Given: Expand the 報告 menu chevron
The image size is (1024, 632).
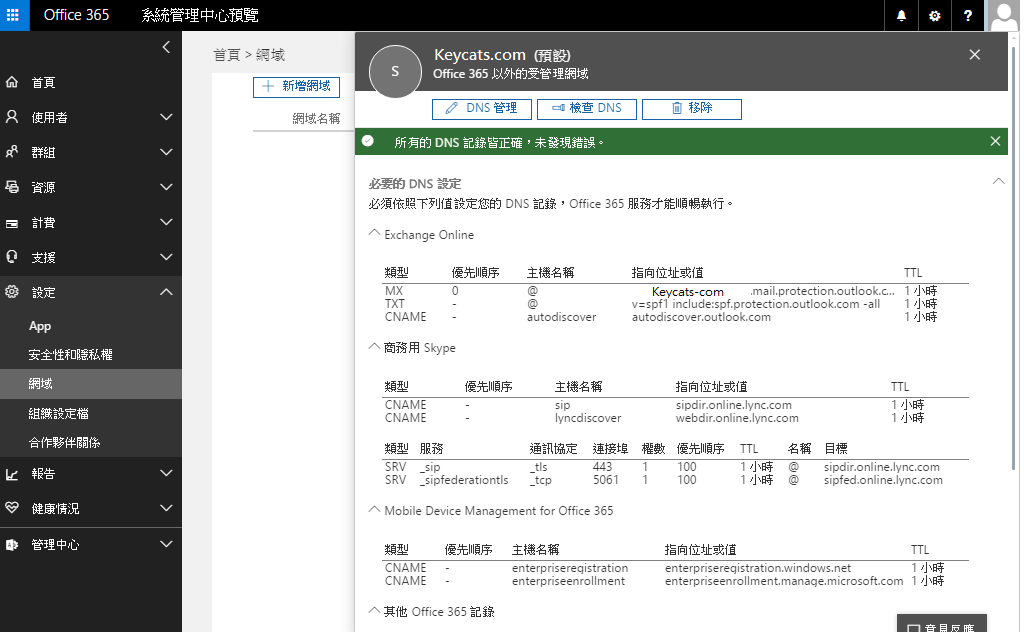Looking at the screenshot, I should [x=167, y=473].
